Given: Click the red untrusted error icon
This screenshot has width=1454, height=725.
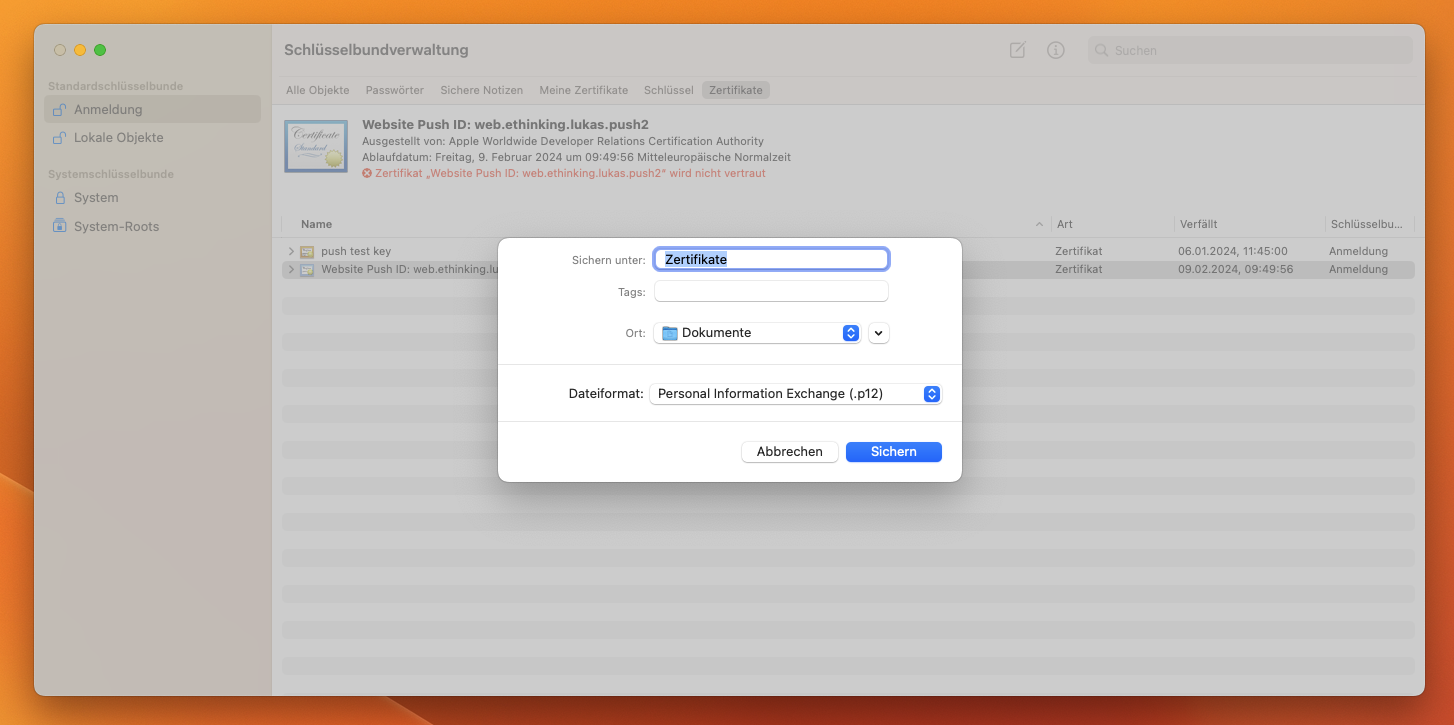Looking at the screenshot, I should coord(367,173).
